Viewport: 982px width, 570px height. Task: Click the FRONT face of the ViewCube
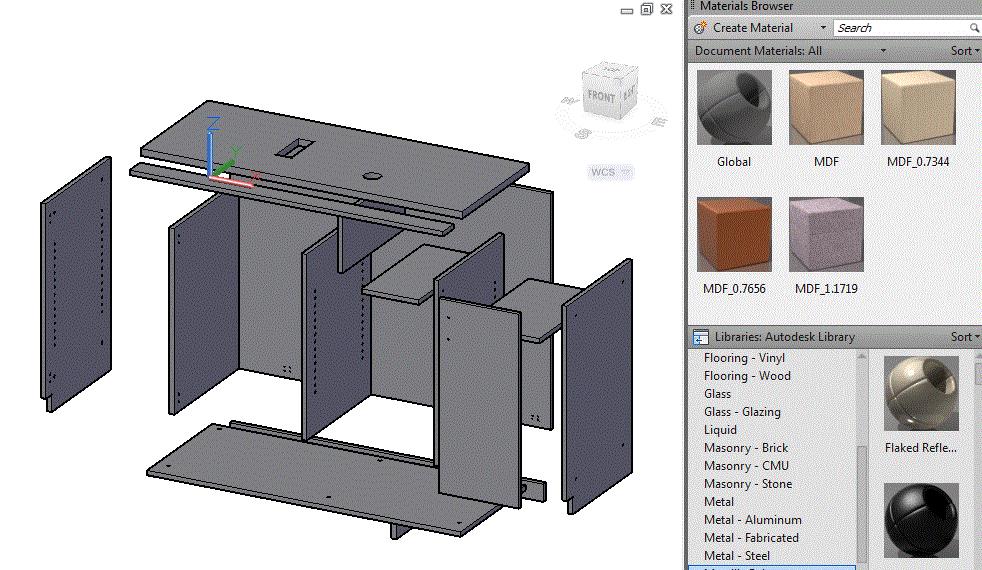click(601, 96)
